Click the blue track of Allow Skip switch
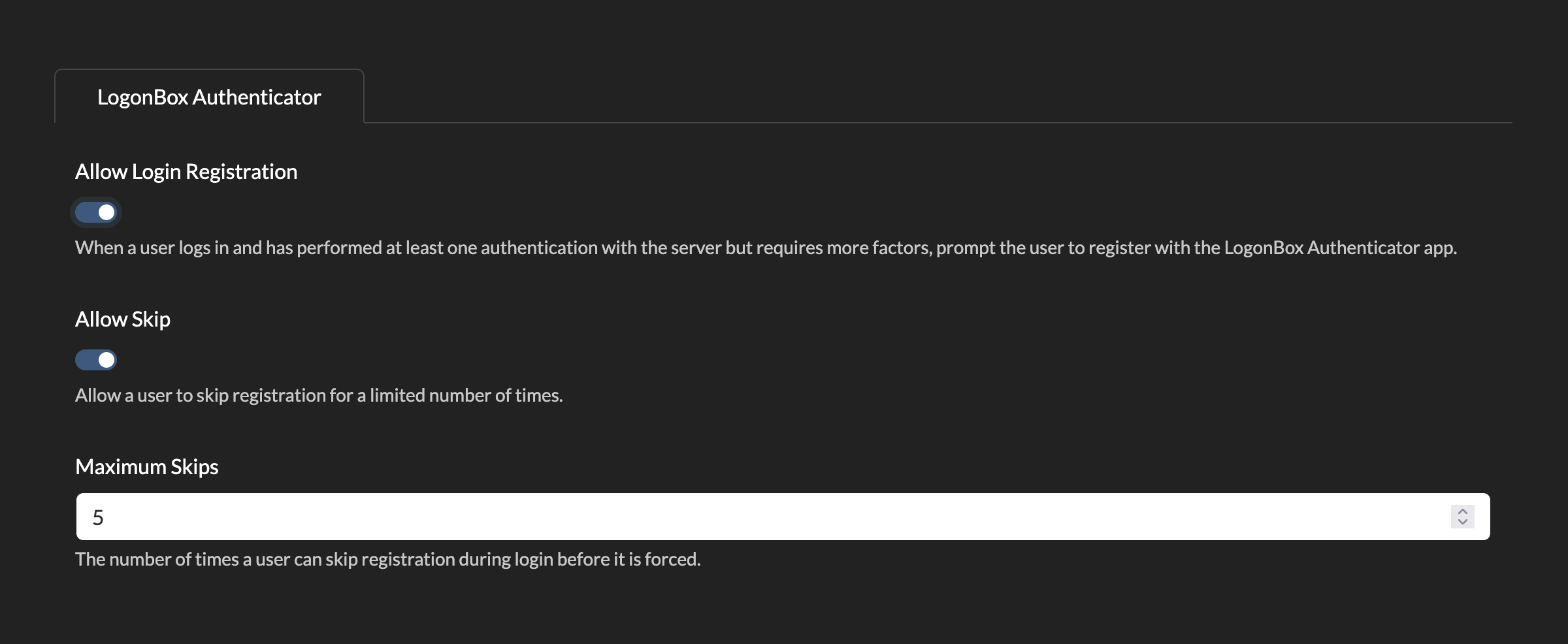Image resolution: width=1568 pixels, height=644 pixels. tap(86, 360)
